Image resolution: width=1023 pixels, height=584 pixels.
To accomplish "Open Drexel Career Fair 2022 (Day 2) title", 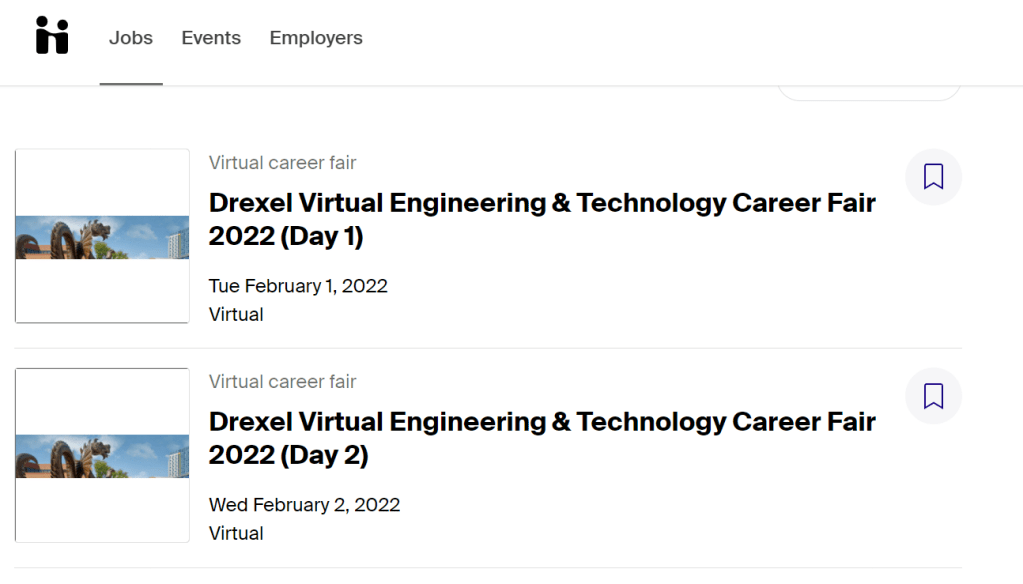I will 542,438.
